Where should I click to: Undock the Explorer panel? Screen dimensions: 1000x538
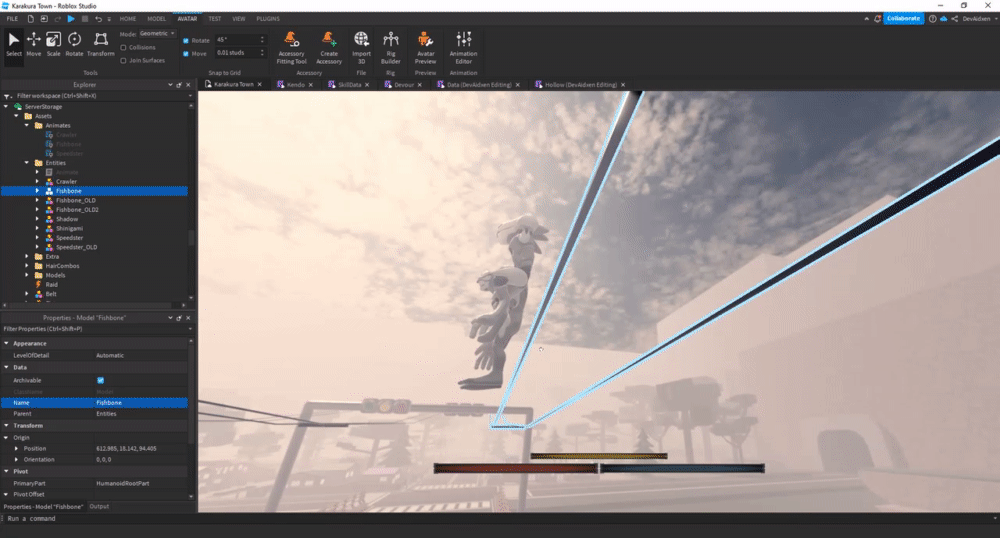pos(179,85)
